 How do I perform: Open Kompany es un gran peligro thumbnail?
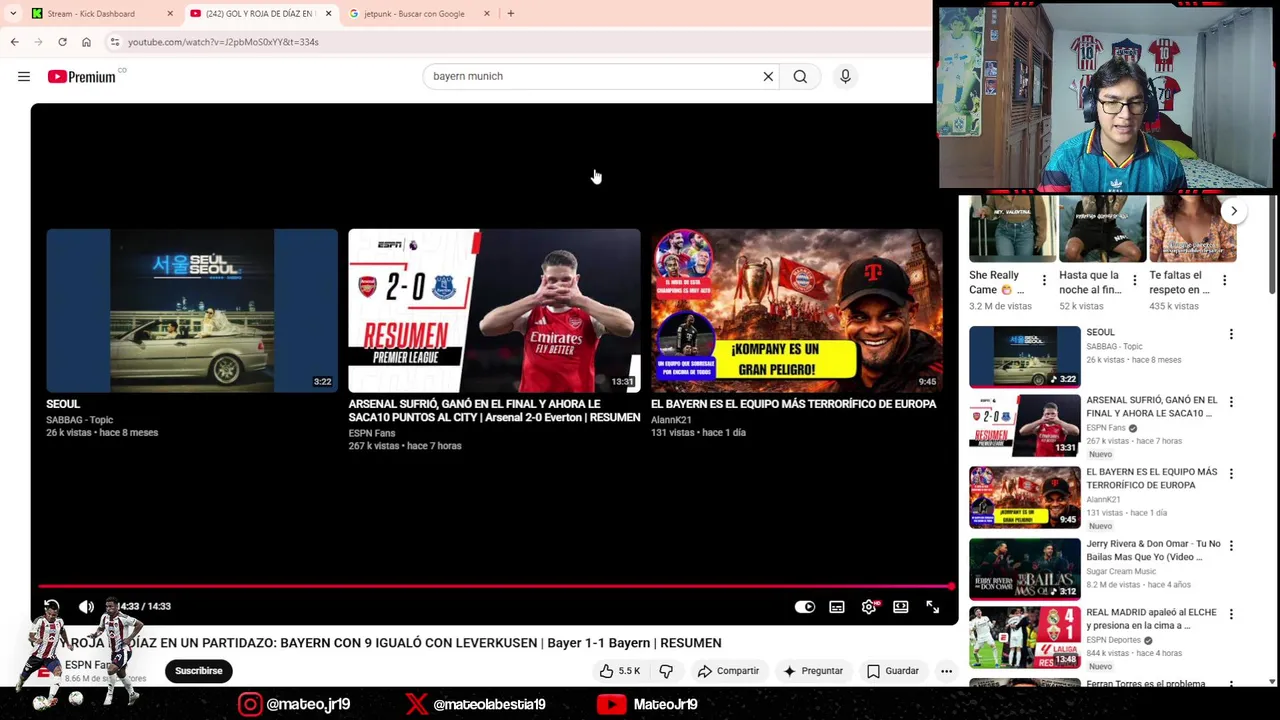pyautogui.click(x=796, y=310)
